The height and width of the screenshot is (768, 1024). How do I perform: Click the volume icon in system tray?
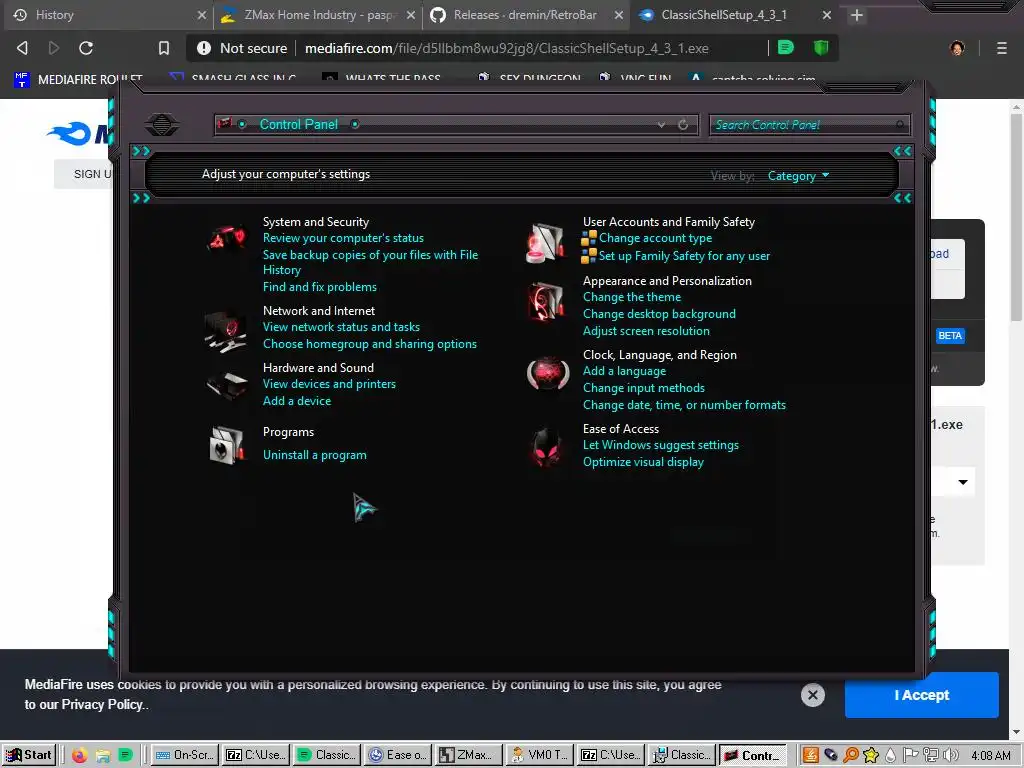click(951, 755)
